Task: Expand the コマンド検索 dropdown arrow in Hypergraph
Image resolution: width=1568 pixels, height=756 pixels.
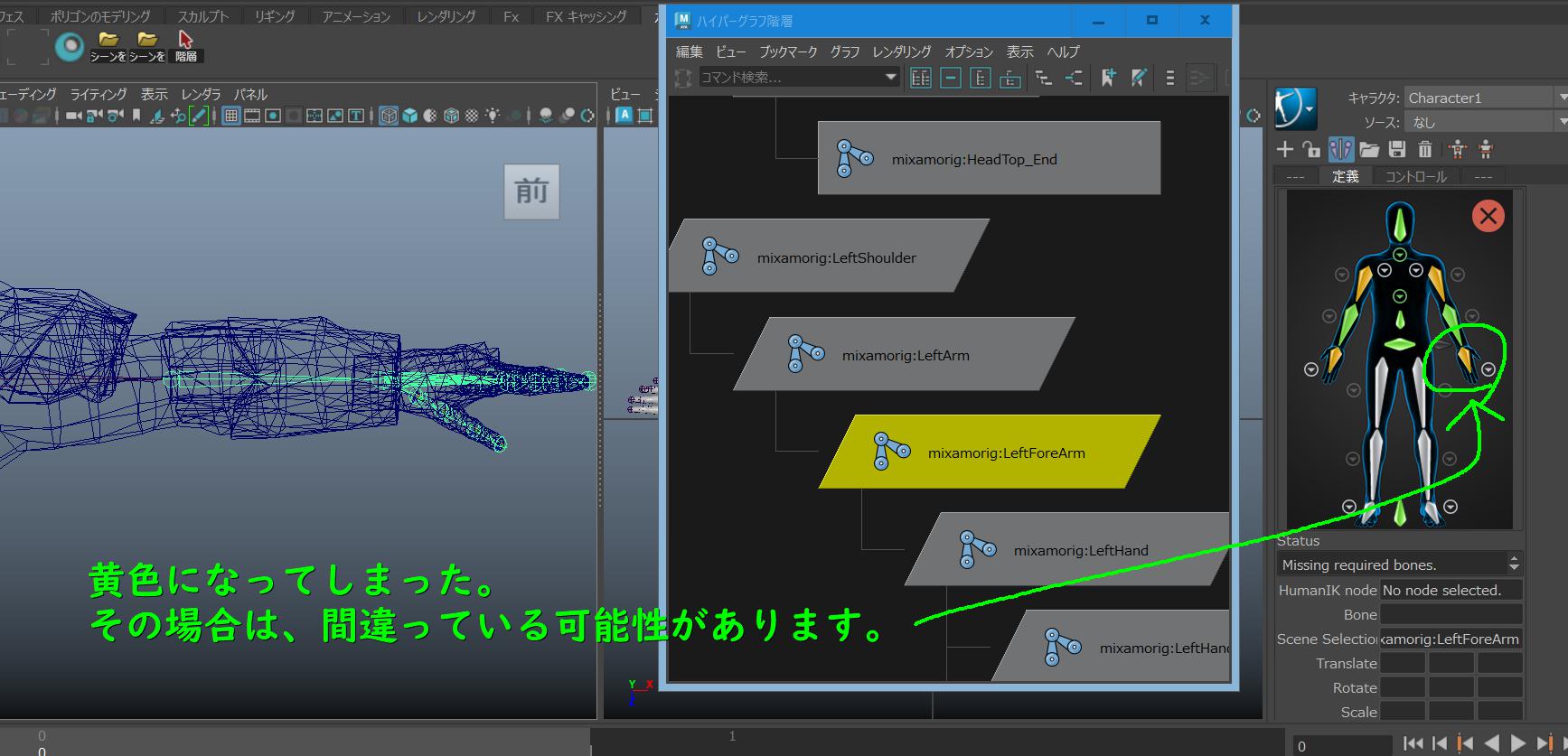Action: point(891,78)
